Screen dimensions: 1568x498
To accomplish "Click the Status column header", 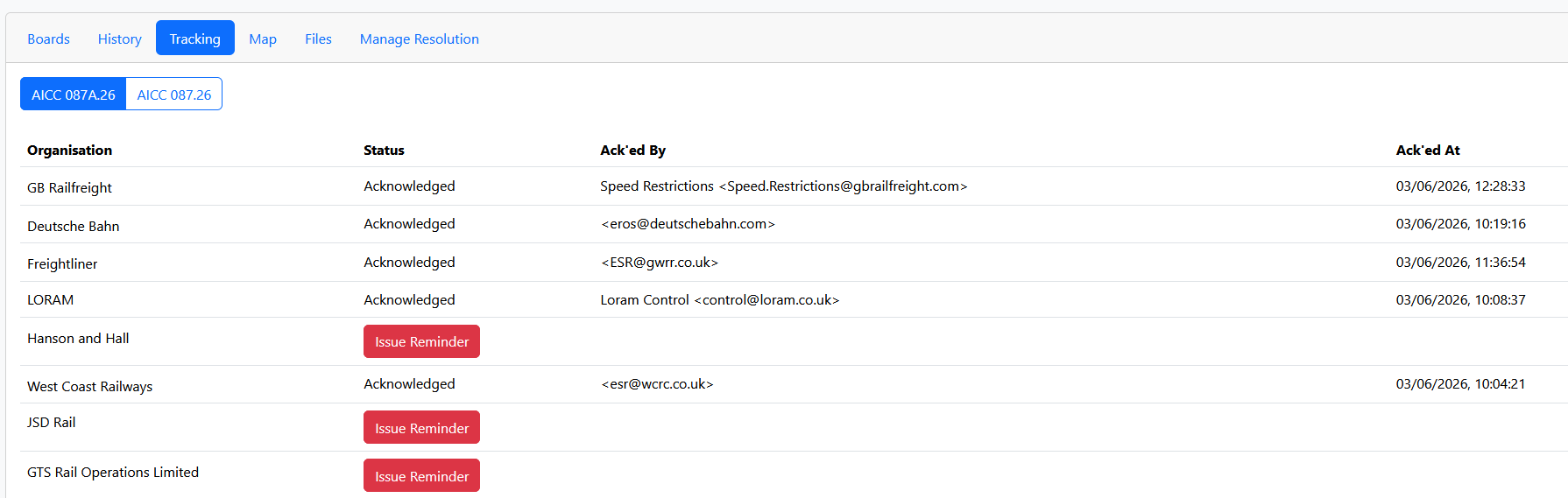I will (384, 150).
